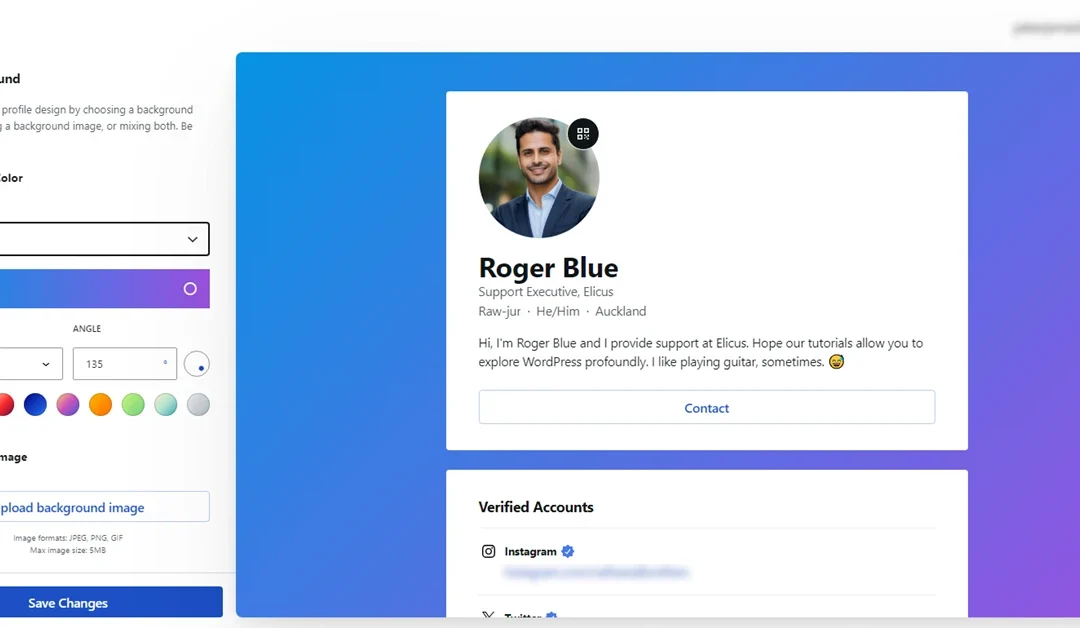This screenshot has height=628, width=1080.
Task: Click the text "Support Executive, Elicus"
Action: click(x=546, y=291)
